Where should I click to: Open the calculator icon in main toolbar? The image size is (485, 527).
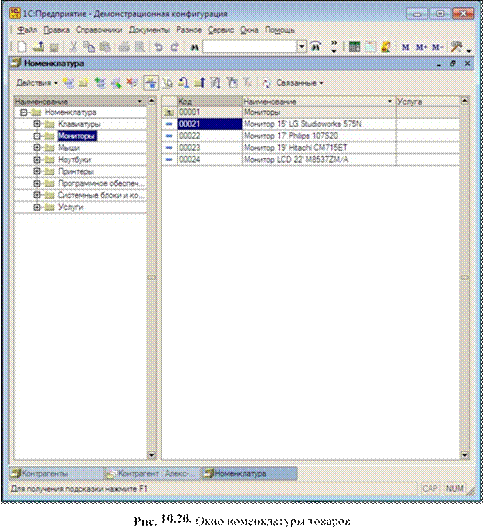tap(354, 47)
